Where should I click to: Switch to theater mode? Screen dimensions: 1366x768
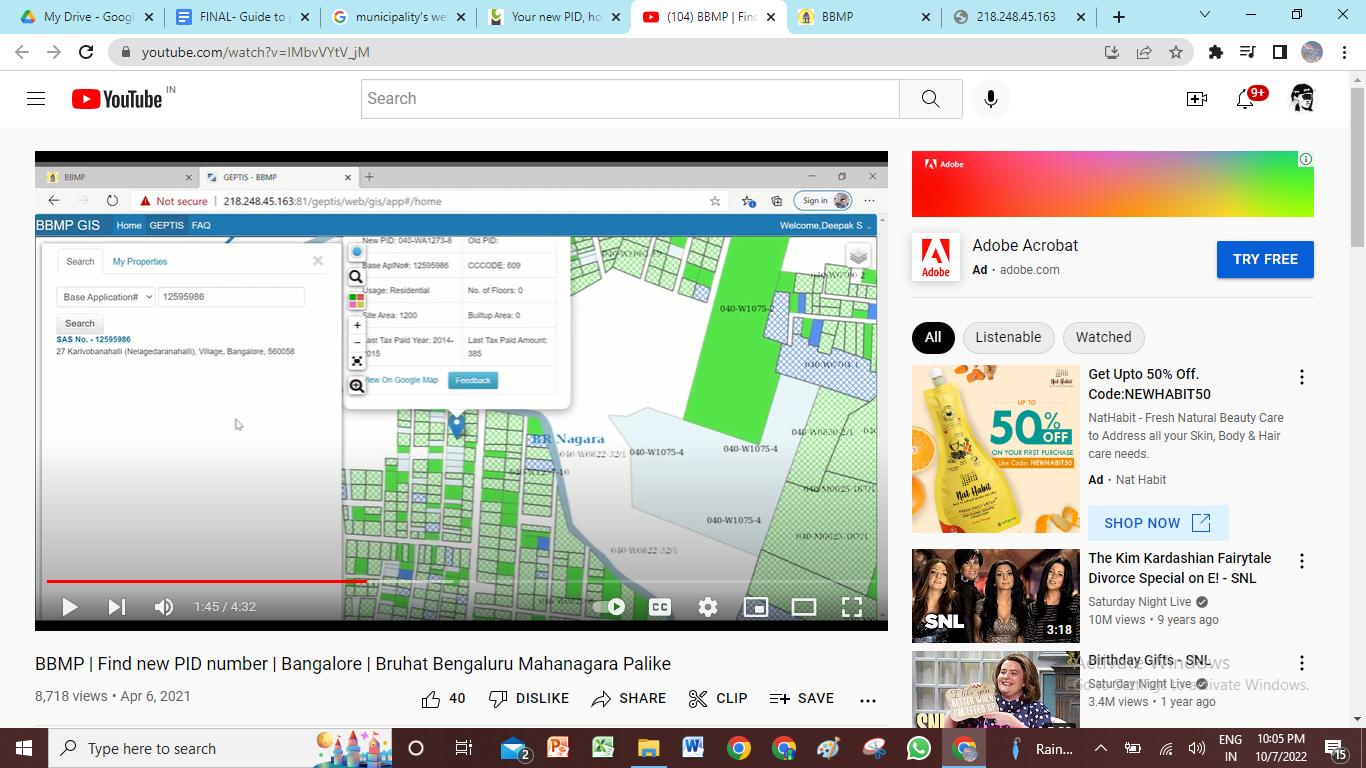(804, 607)
